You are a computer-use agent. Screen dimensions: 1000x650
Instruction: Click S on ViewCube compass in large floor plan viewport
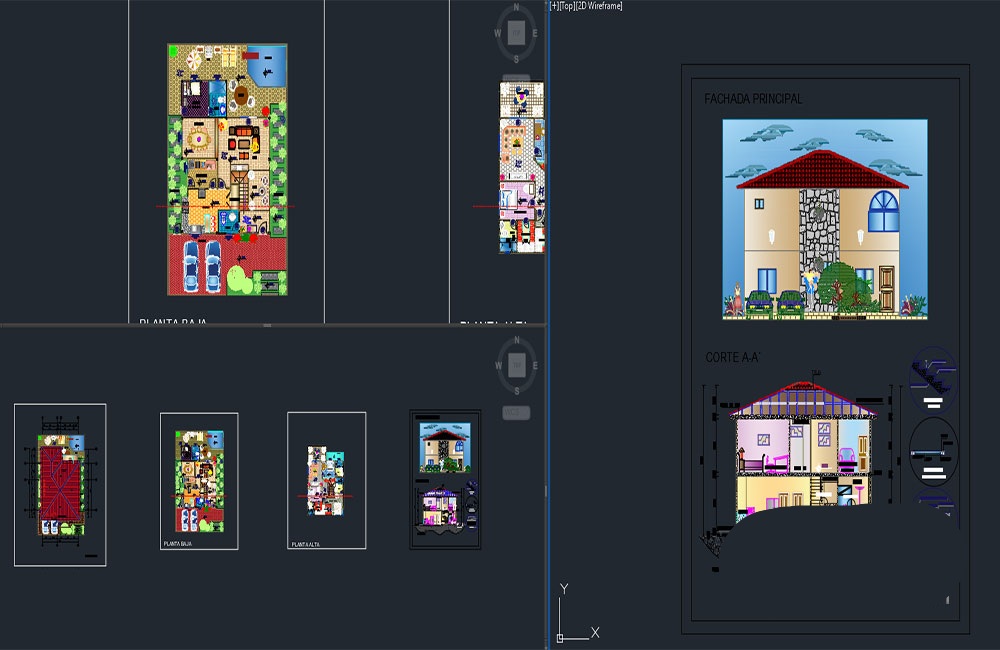coord(517,59)
